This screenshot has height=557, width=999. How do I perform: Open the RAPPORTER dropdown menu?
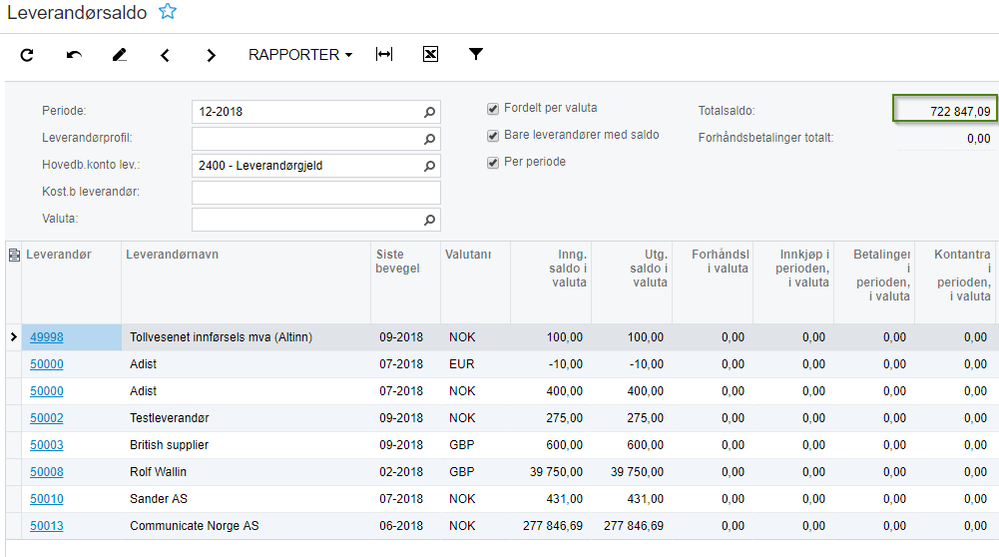click(x=300, y=55)
